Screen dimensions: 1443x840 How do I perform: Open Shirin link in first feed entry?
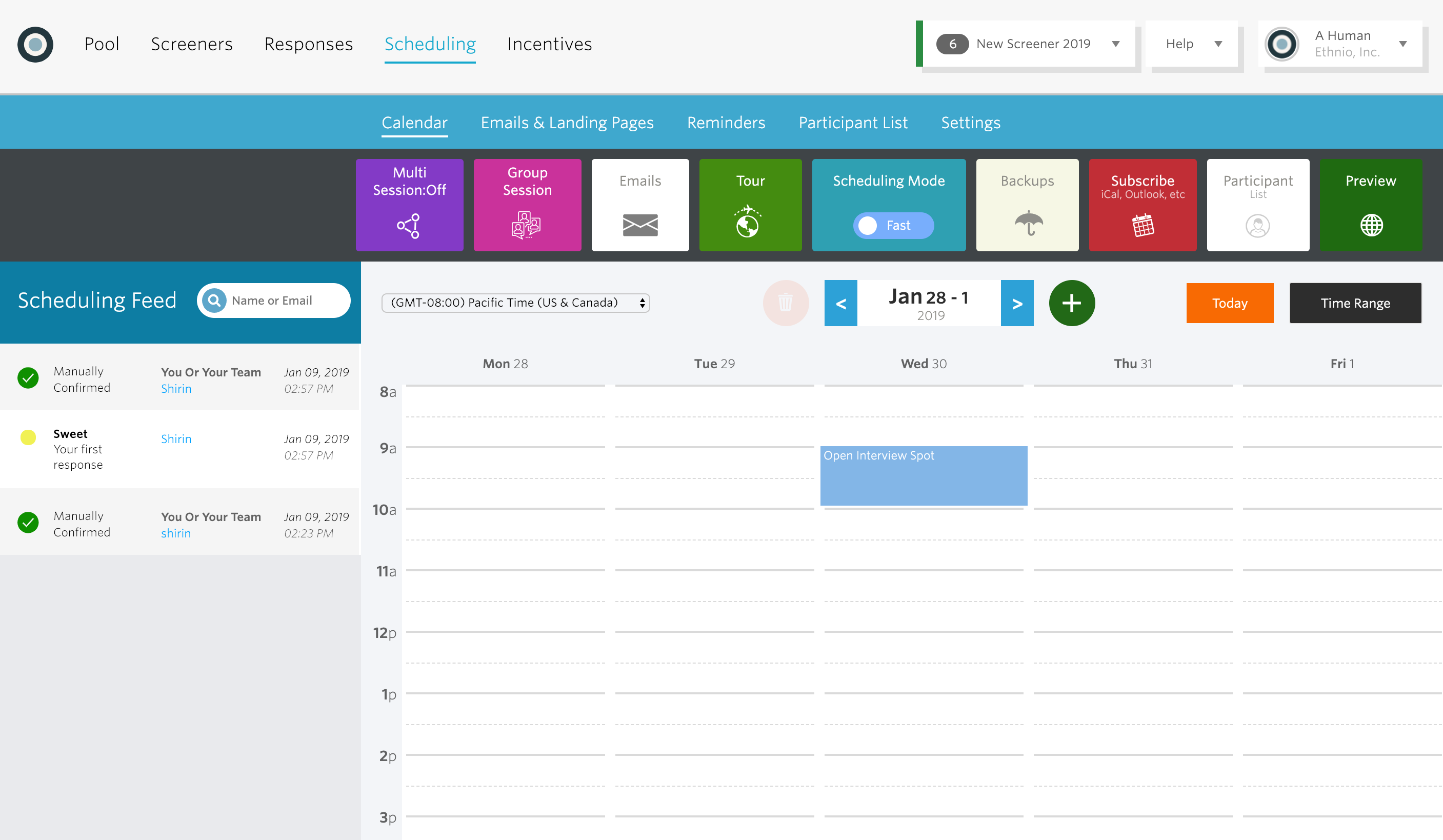coord(176,389)
